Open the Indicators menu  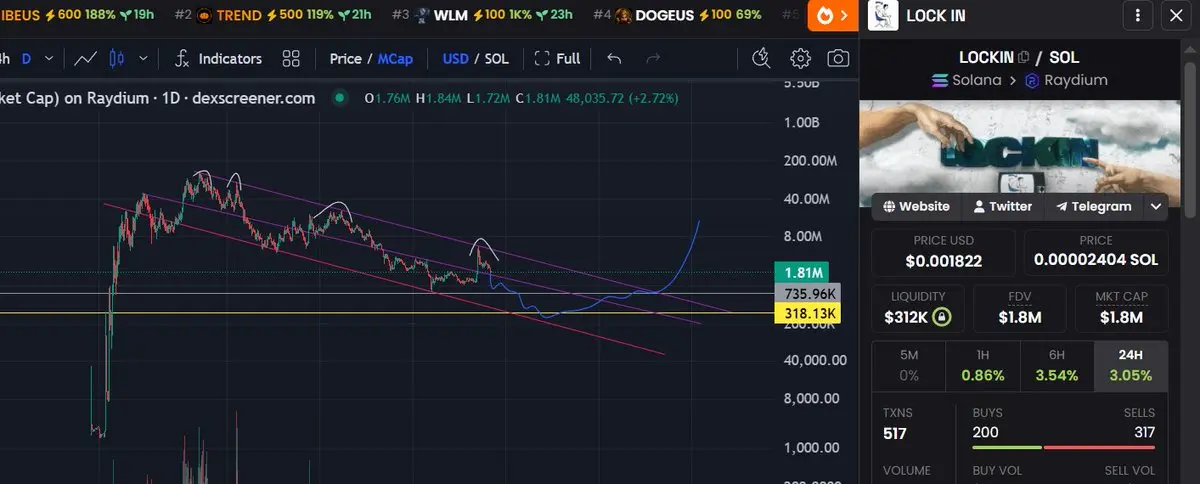tap(218, 58)
